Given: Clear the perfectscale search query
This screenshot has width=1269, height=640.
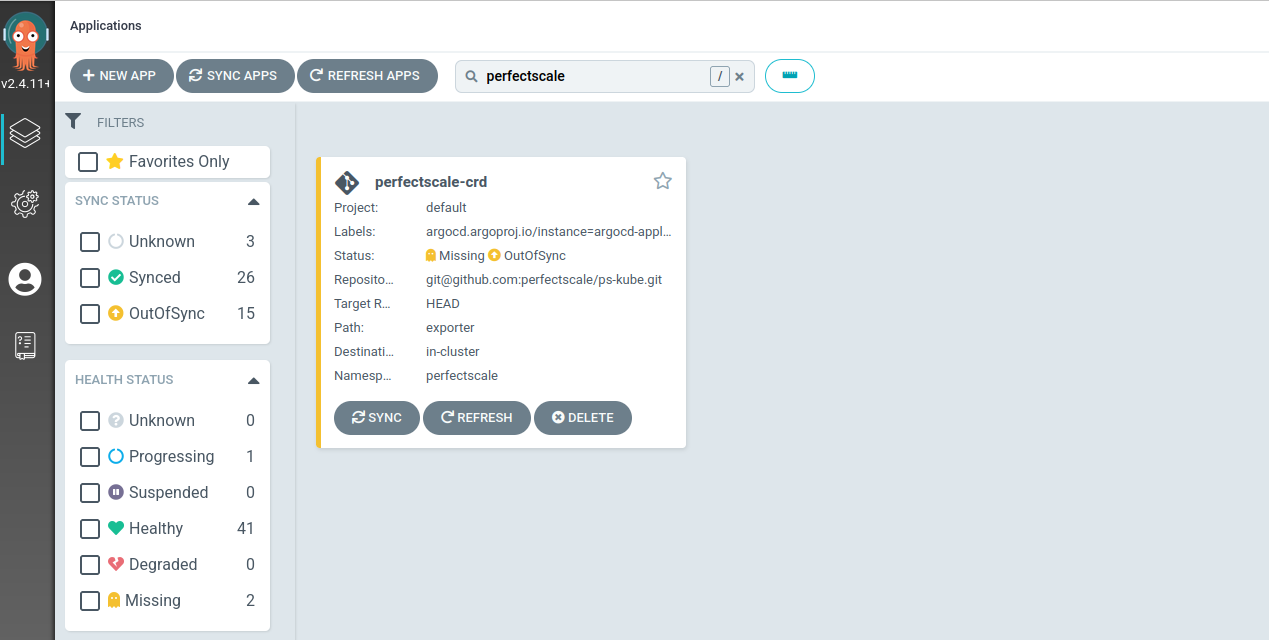Looking at the screenshot, I should click(739, 75).
